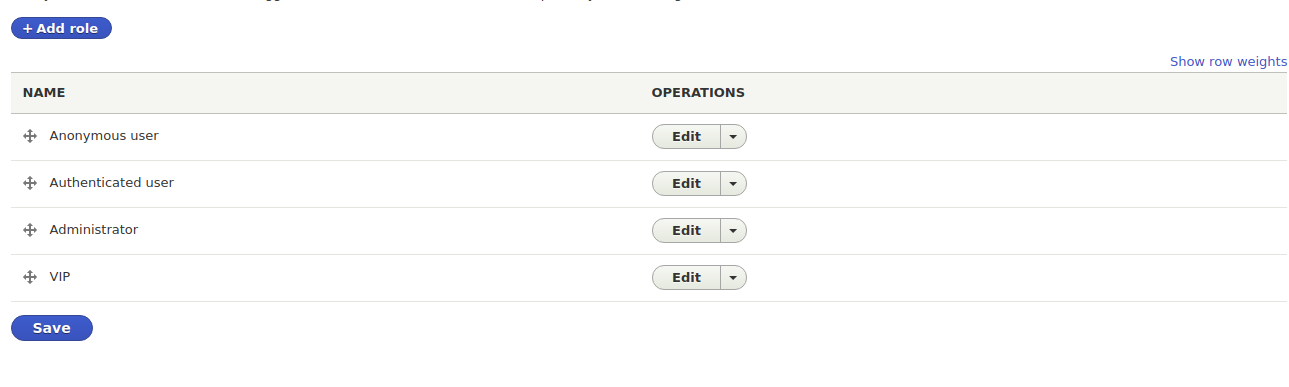Click the Operations column header

coord(698,92)
